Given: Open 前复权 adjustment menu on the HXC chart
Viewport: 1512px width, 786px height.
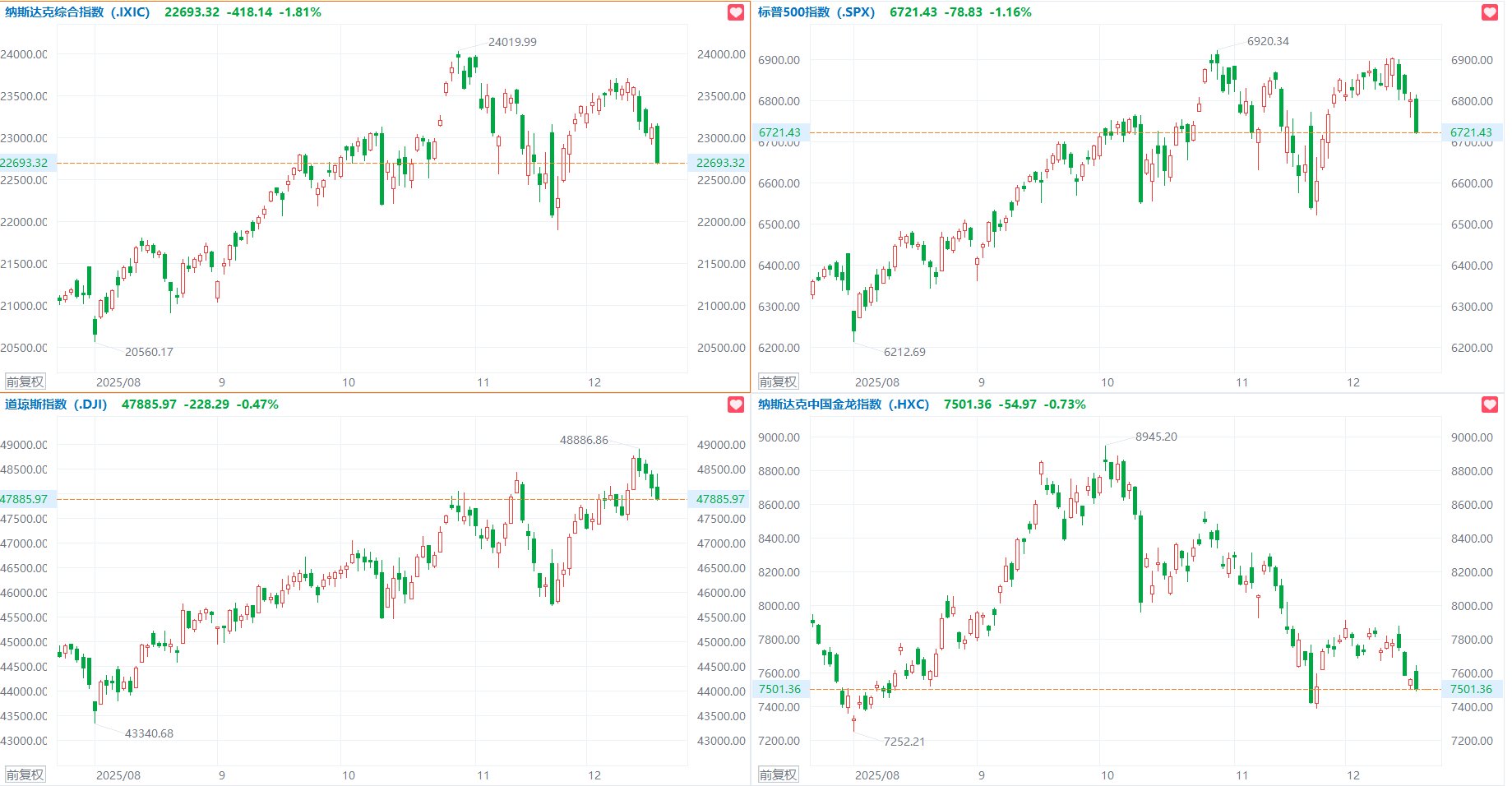Looking at the screenshot, I should click(778, 775).
